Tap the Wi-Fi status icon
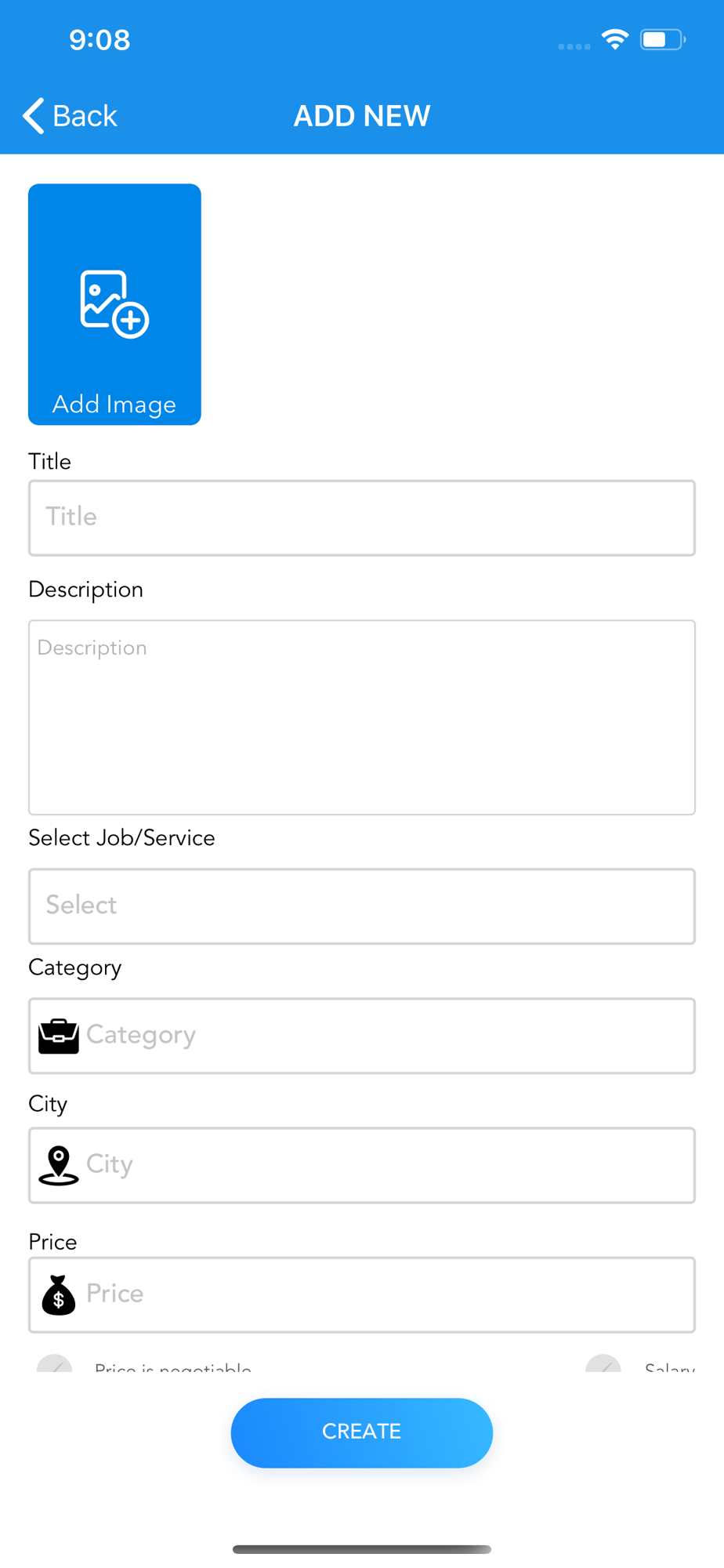This screenshot has height=1568, width=724. pos(615,39)
